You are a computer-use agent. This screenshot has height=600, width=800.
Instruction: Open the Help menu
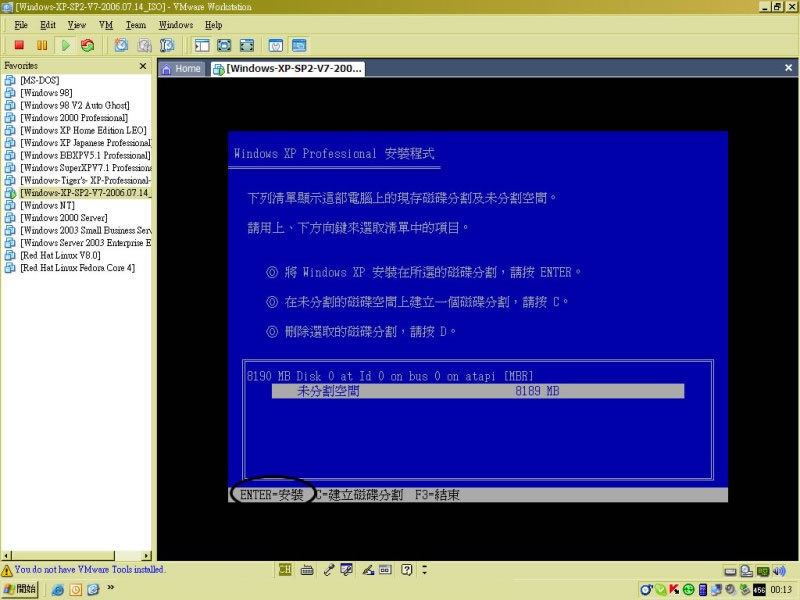click(x=213, y=24)
